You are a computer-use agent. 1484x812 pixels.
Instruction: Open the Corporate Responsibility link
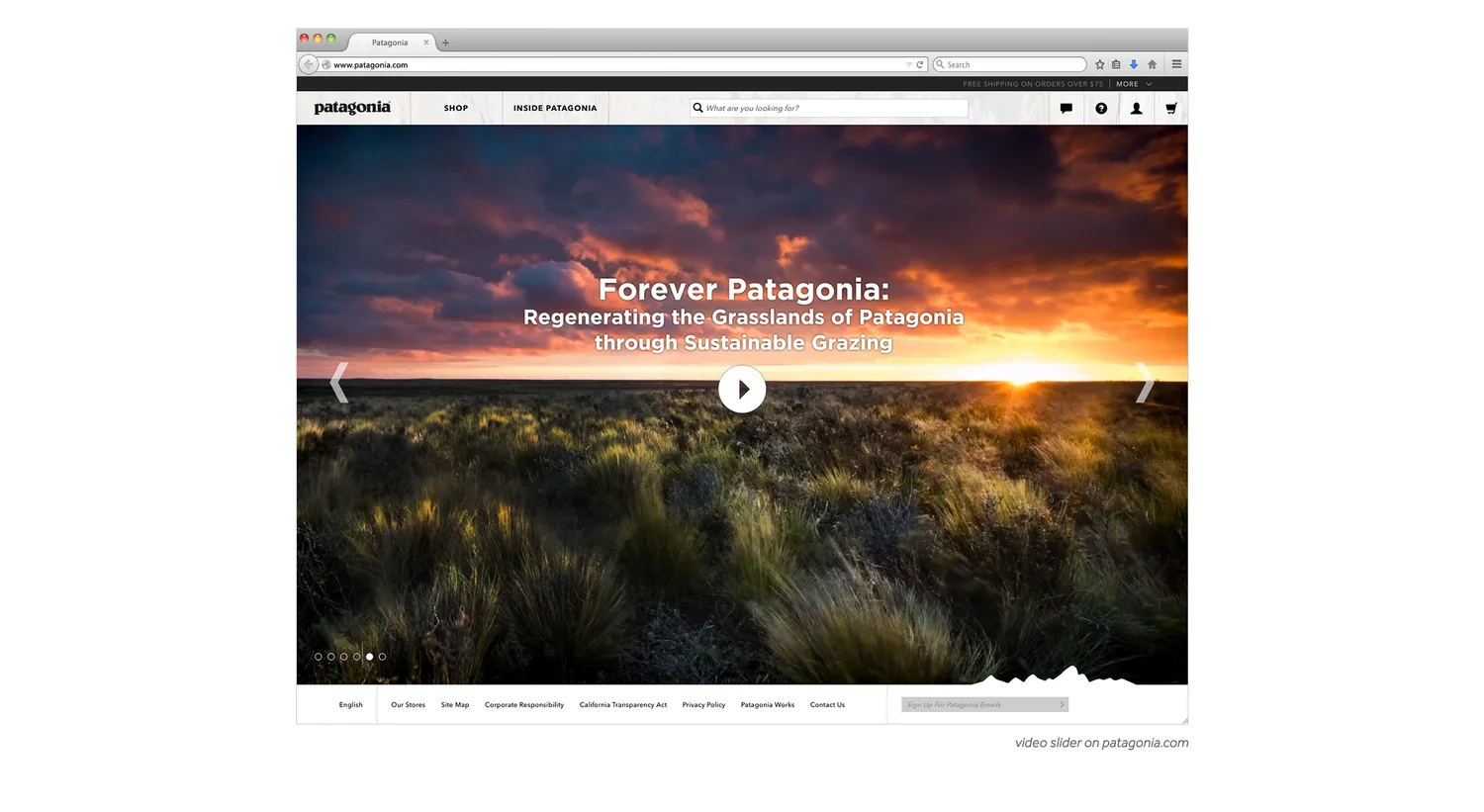(x=524, y=705)
